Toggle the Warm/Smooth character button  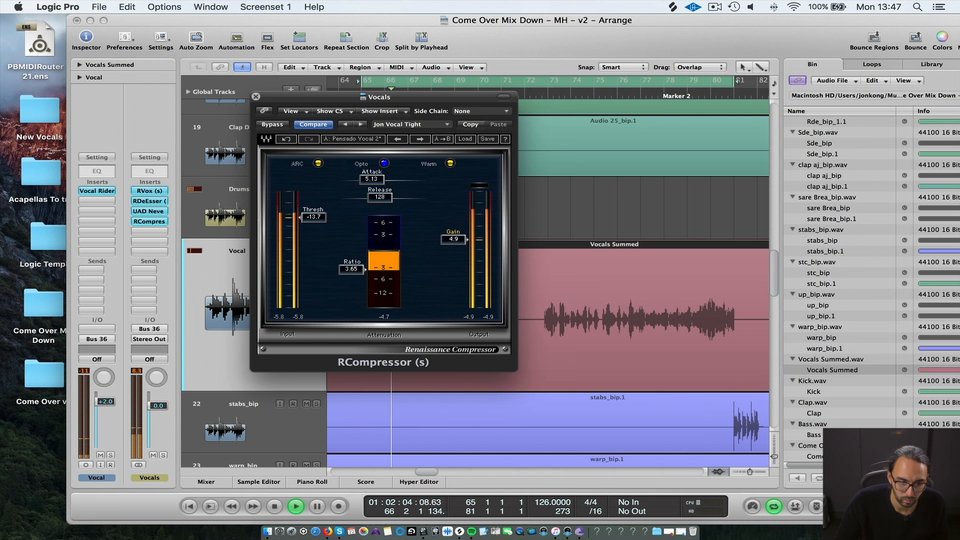(x=450, y=163)
